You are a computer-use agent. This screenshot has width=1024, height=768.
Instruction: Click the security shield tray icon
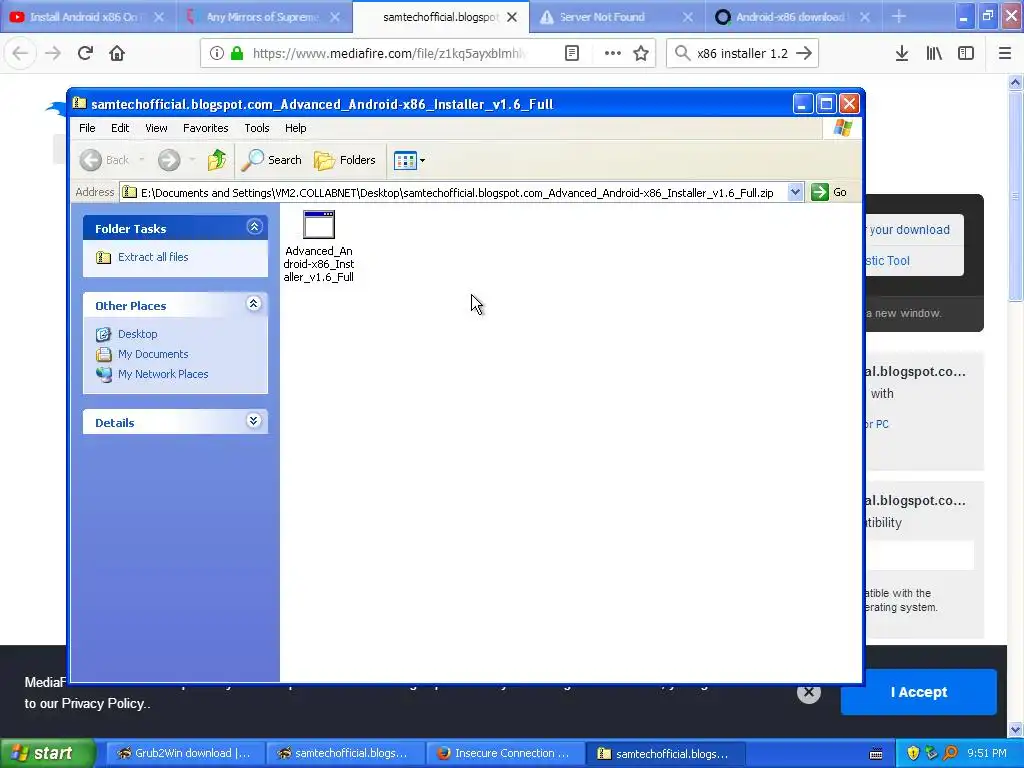point(912,753)
